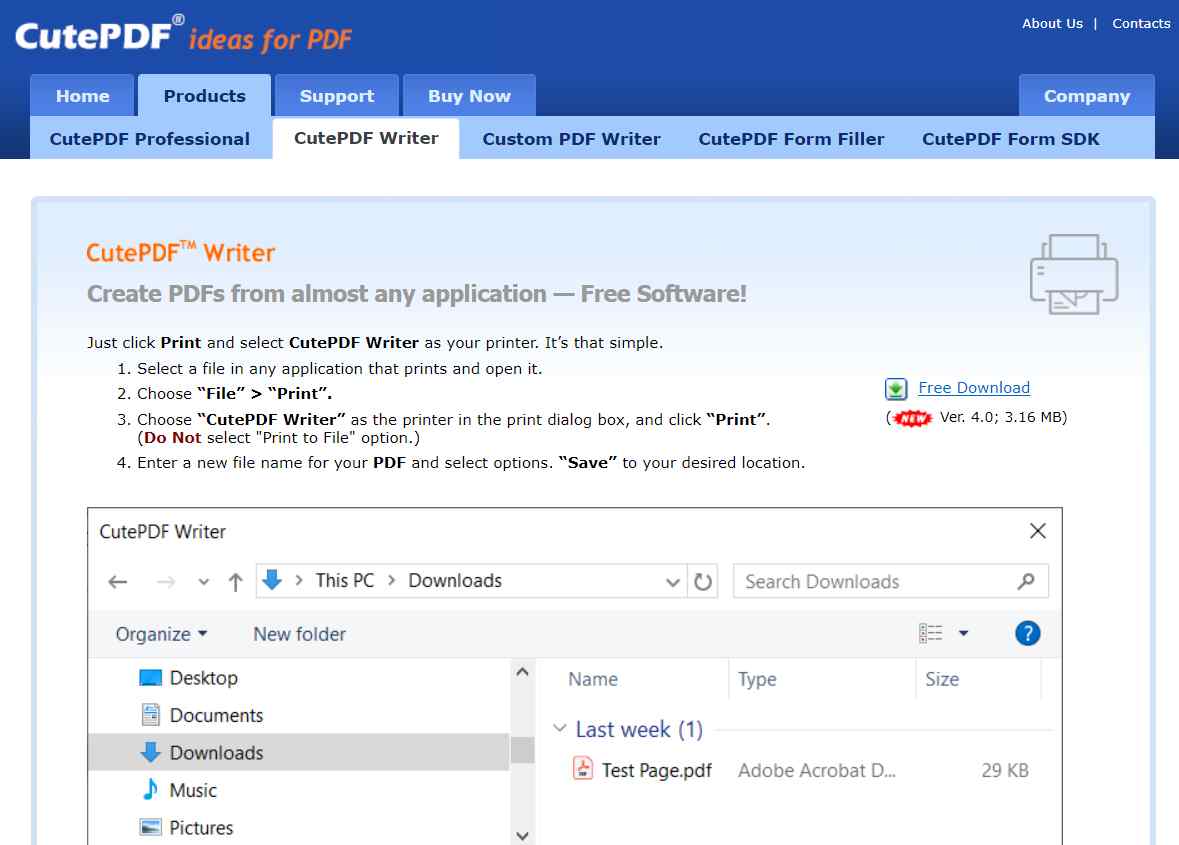Image resolution: width=1179 pixels, height=845 pixels.
Task: Switch to the CutePDF Professional tab
Action: 149,139
